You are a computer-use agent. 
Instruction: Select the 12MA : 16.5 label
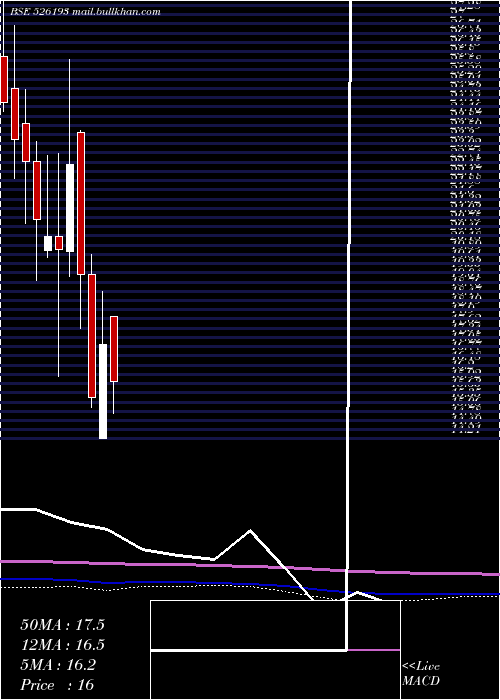(62, 645)
